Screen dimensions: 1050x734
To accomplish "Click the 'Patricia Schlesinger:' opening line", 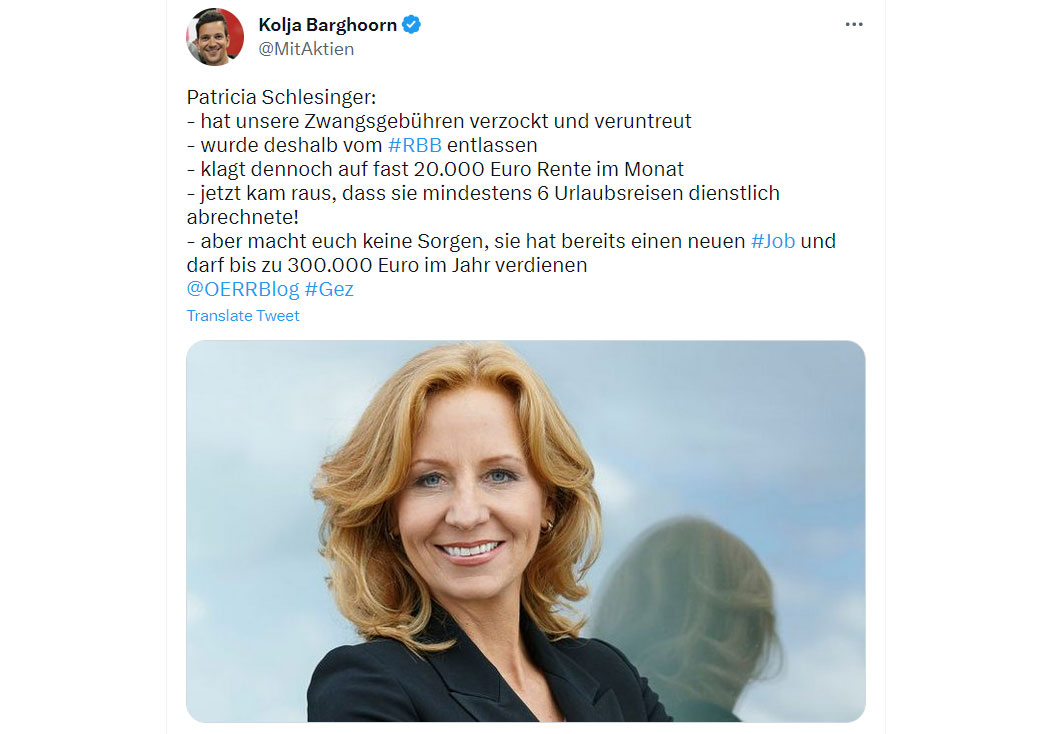I will coord(281,97).
